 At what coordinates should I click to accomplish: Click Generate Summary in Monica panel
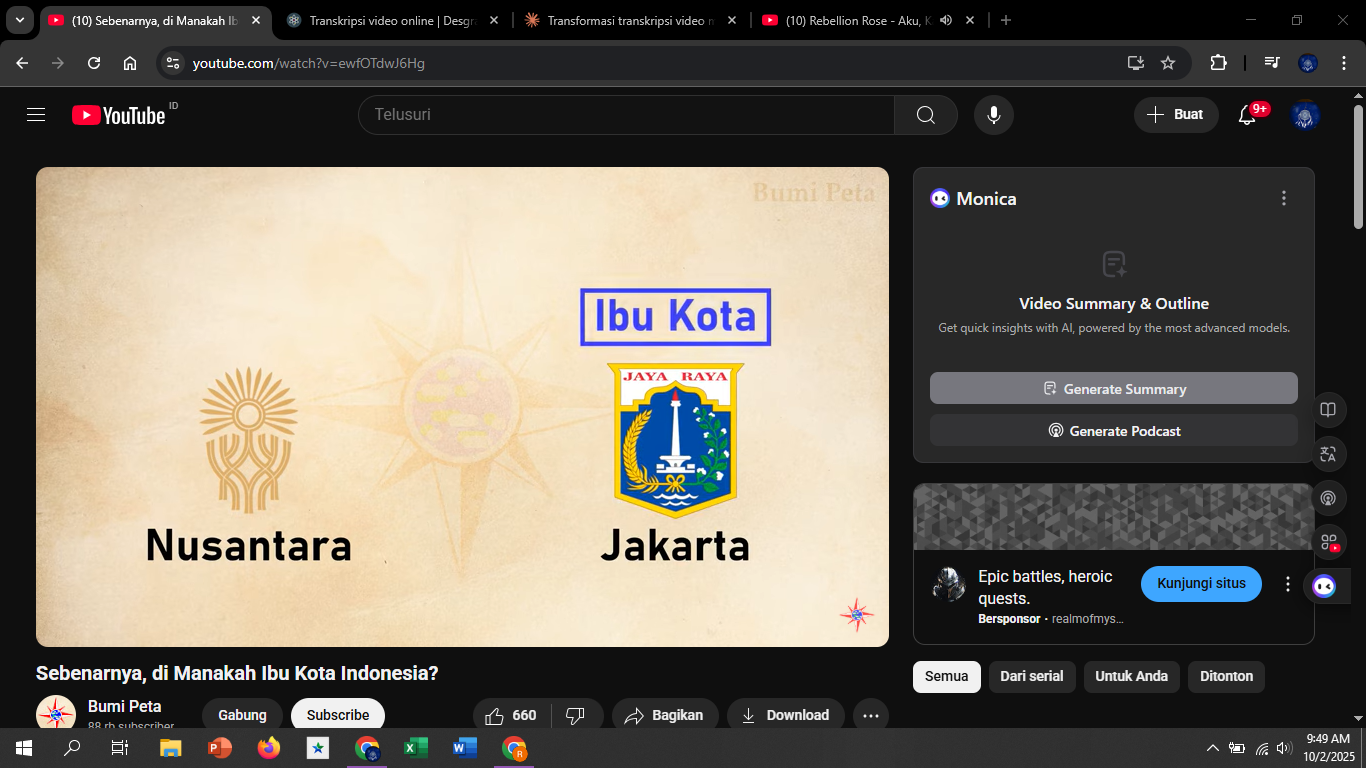pyautogui.click(x=1113, y=388)
